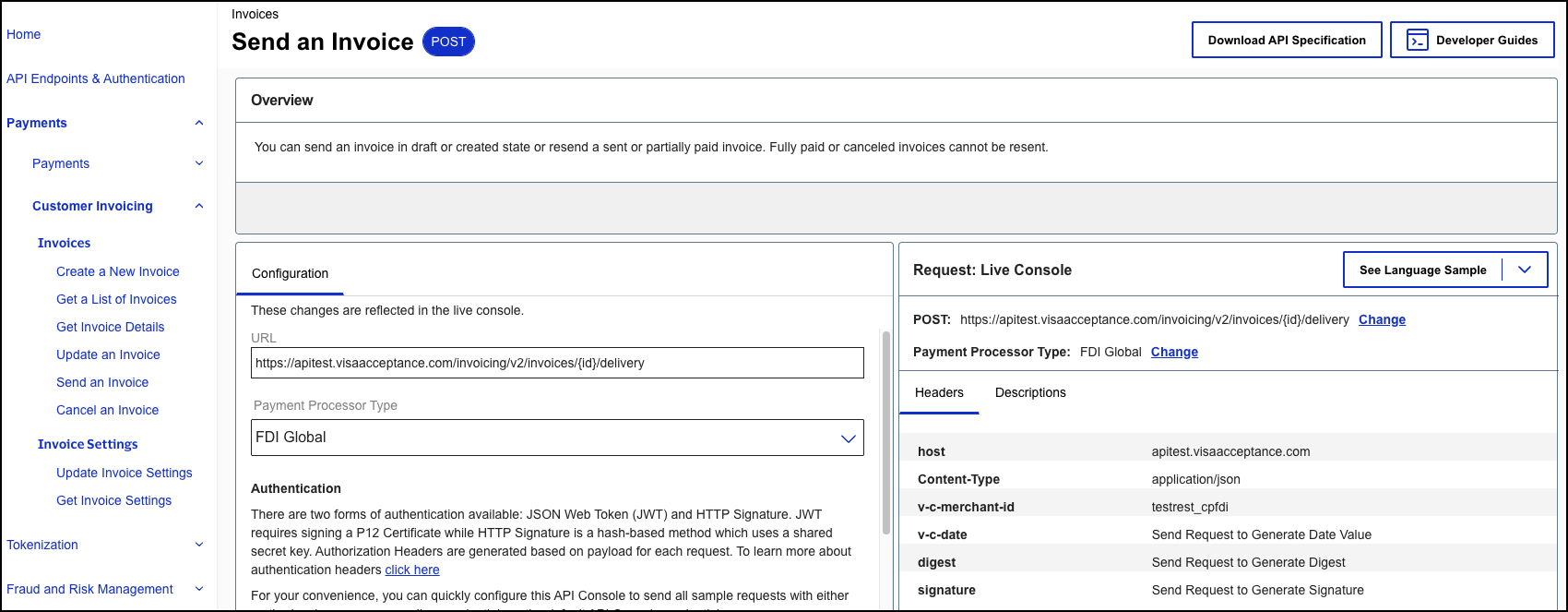This screenshot has height=612, width=1568.
Task: Collapse the Payments section chevron
Action: point(199,123)
